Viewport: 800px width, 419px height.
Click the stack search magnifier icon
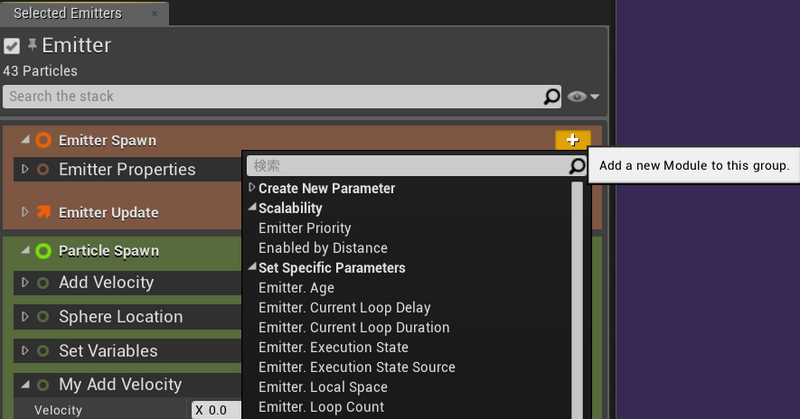pos(552,96)
